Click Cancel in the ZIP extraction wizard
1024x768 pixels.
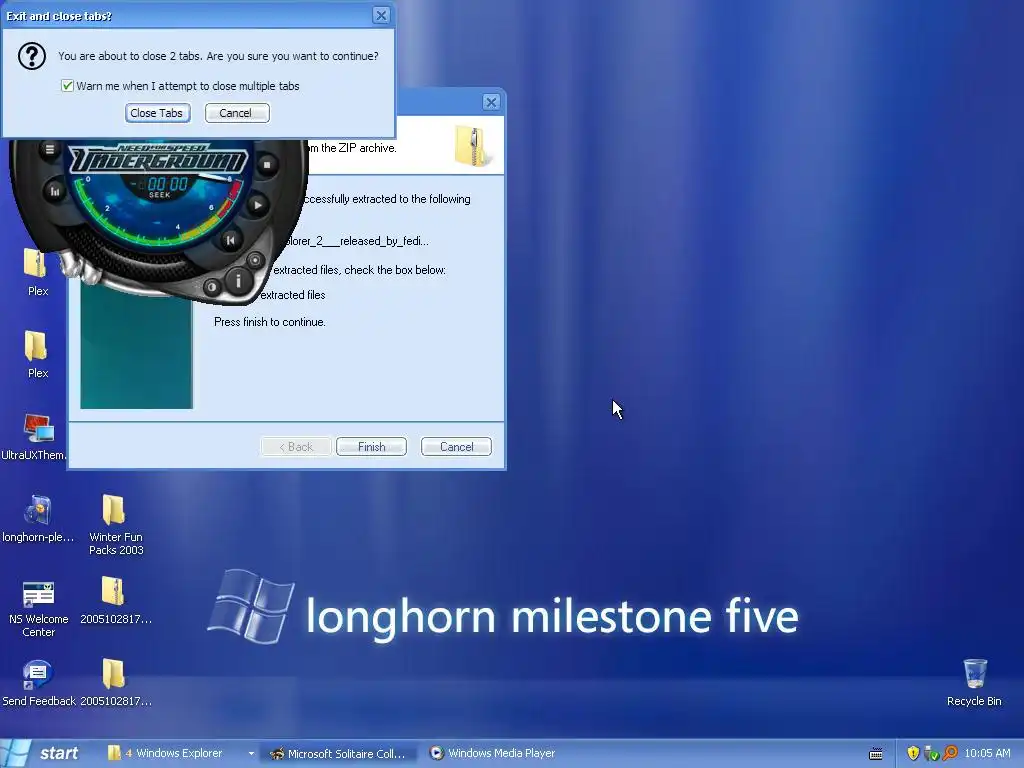point(456,447)
